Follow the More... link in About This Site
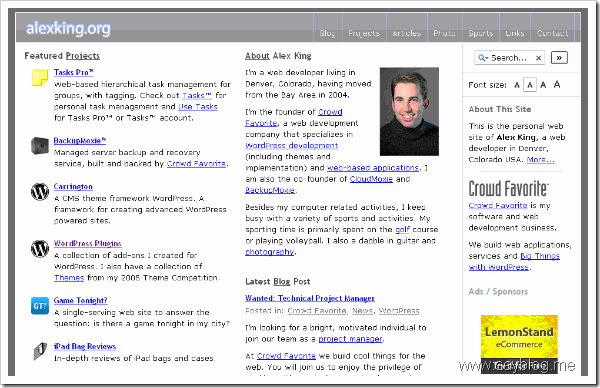This screenshot has height=388, width=600. pos(540,159)
